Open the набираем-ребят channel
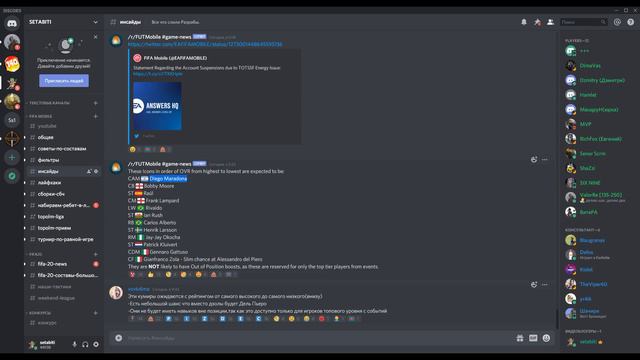 tap(64, 205)
